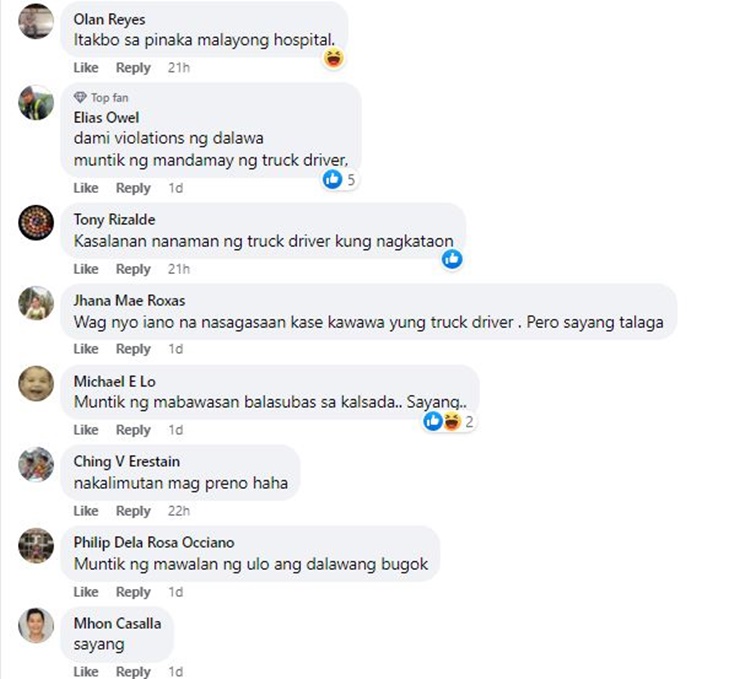Screen dimensions: 750x679
Task: Open Jhana Mae Roxas' profile picture
Action: click(36, 303)
